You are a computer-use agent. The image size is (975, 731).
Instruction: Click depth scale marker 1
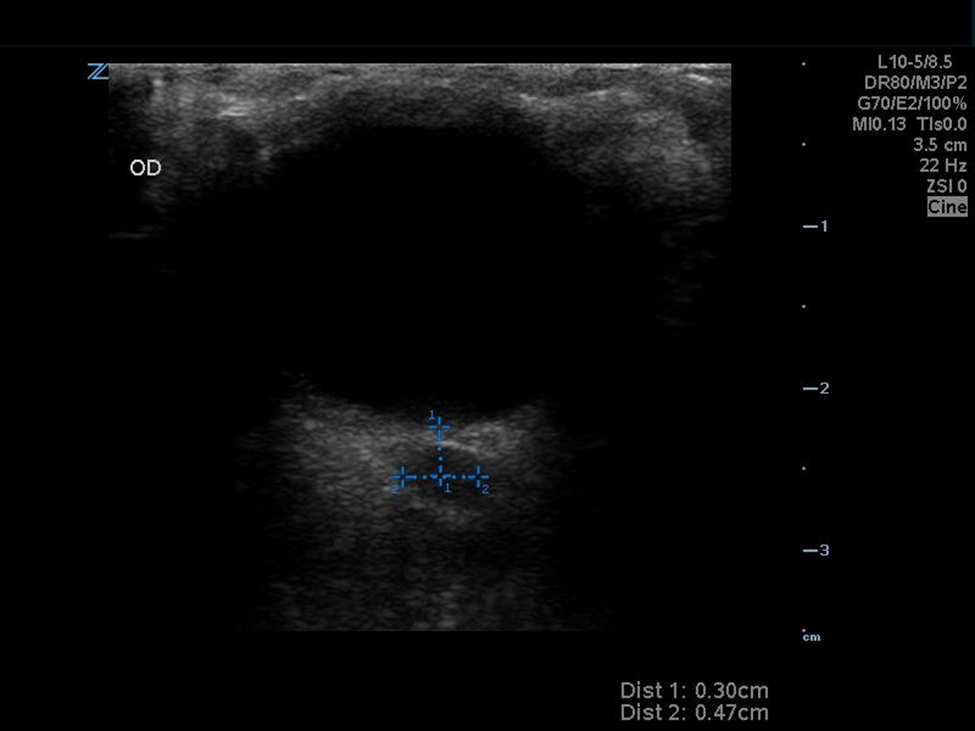(816, 226)
